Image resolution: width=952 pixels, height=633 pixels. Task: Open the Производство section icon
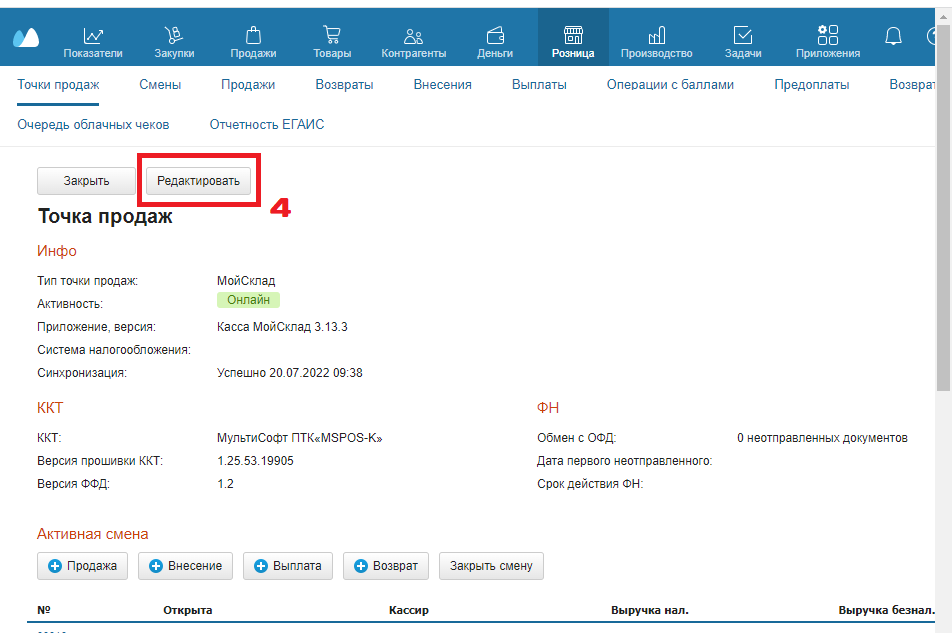pos(656,37)
